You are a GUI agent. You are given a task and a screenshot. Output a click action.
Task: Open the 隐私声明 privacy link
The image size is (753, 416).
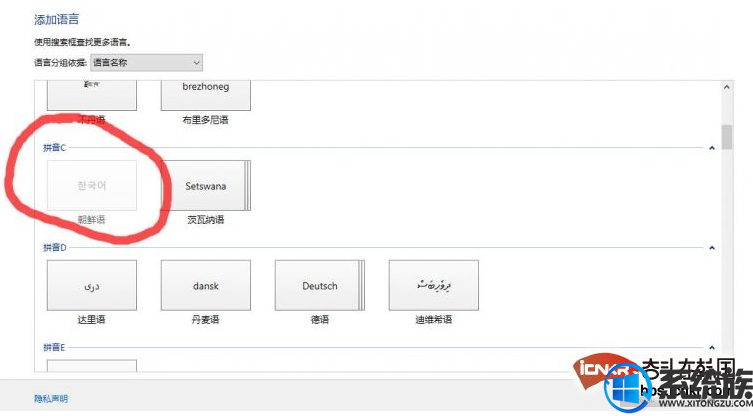(51, 399)
